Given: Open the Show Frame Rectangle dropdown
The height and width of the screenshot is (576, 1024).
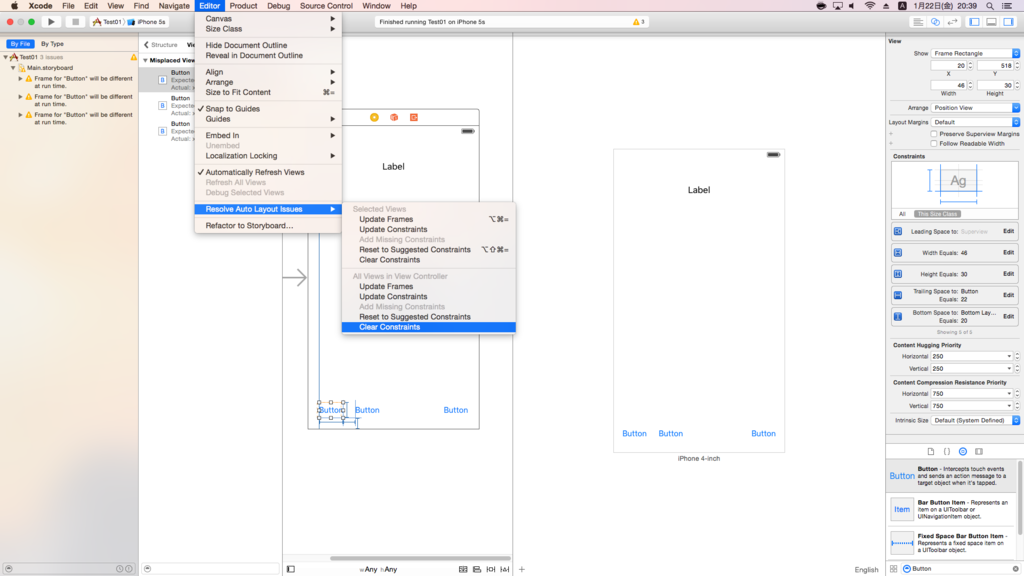Looking at the screenshot, I should tap(975, 54).
